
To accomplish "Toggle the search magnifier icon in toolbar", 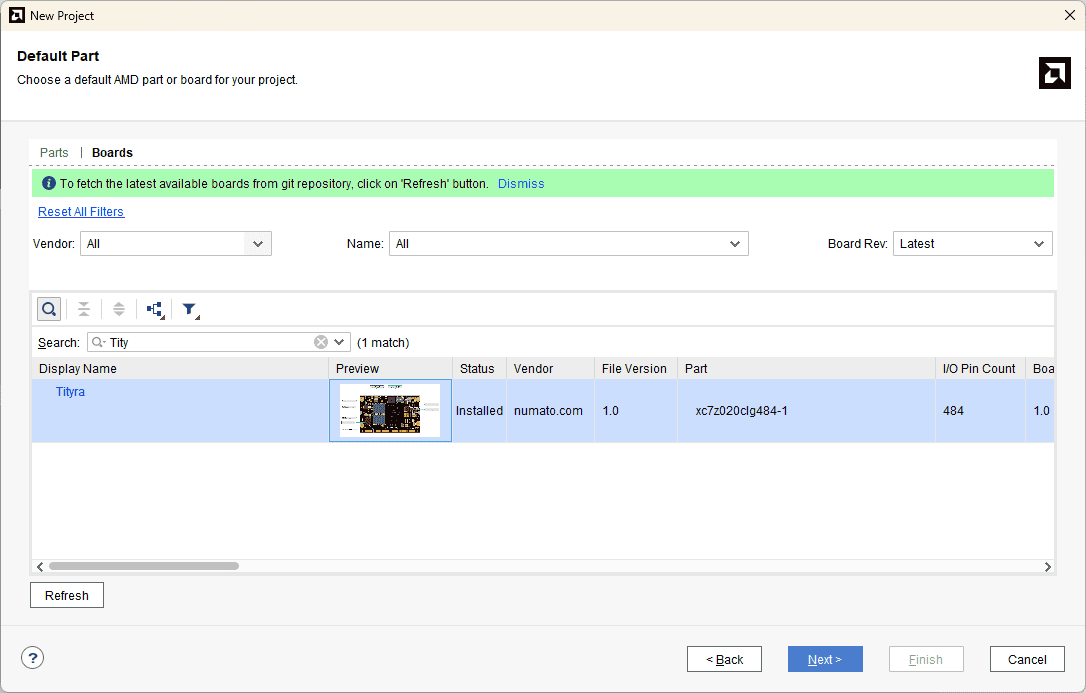I will 49,309.
